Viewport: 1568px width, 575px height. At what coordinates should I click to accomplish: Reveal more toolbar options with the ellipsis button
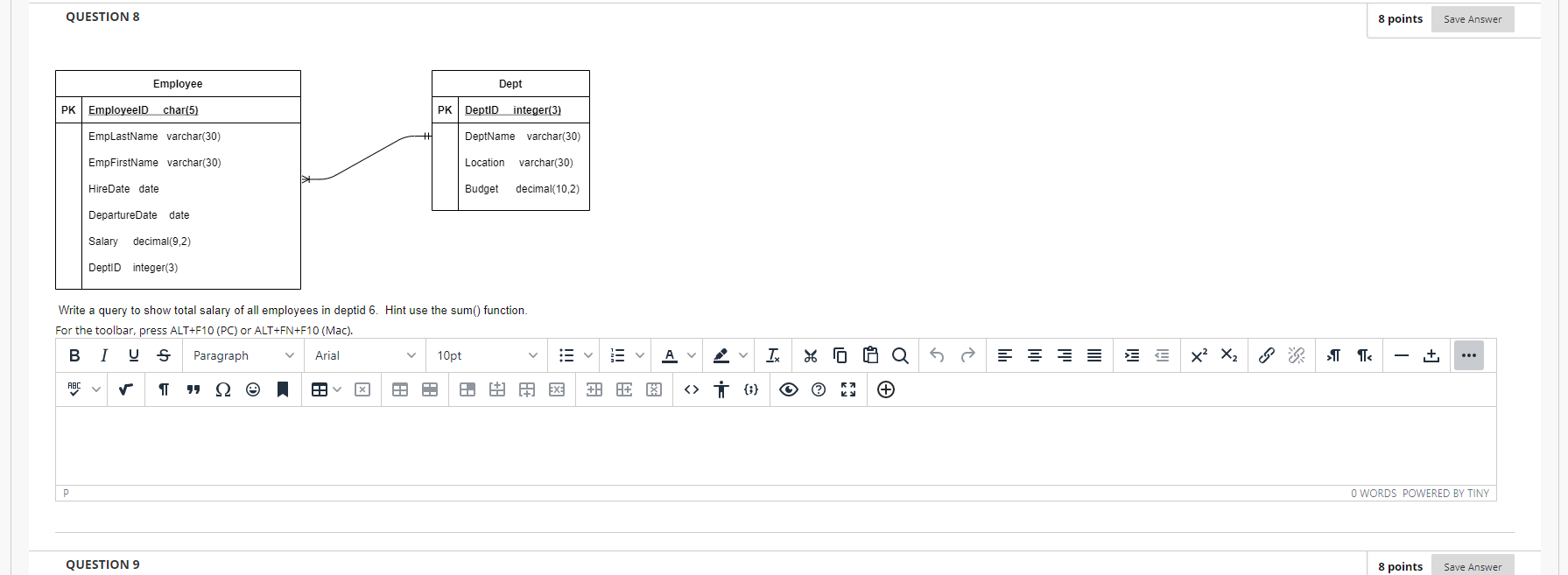coord(1469,355)
